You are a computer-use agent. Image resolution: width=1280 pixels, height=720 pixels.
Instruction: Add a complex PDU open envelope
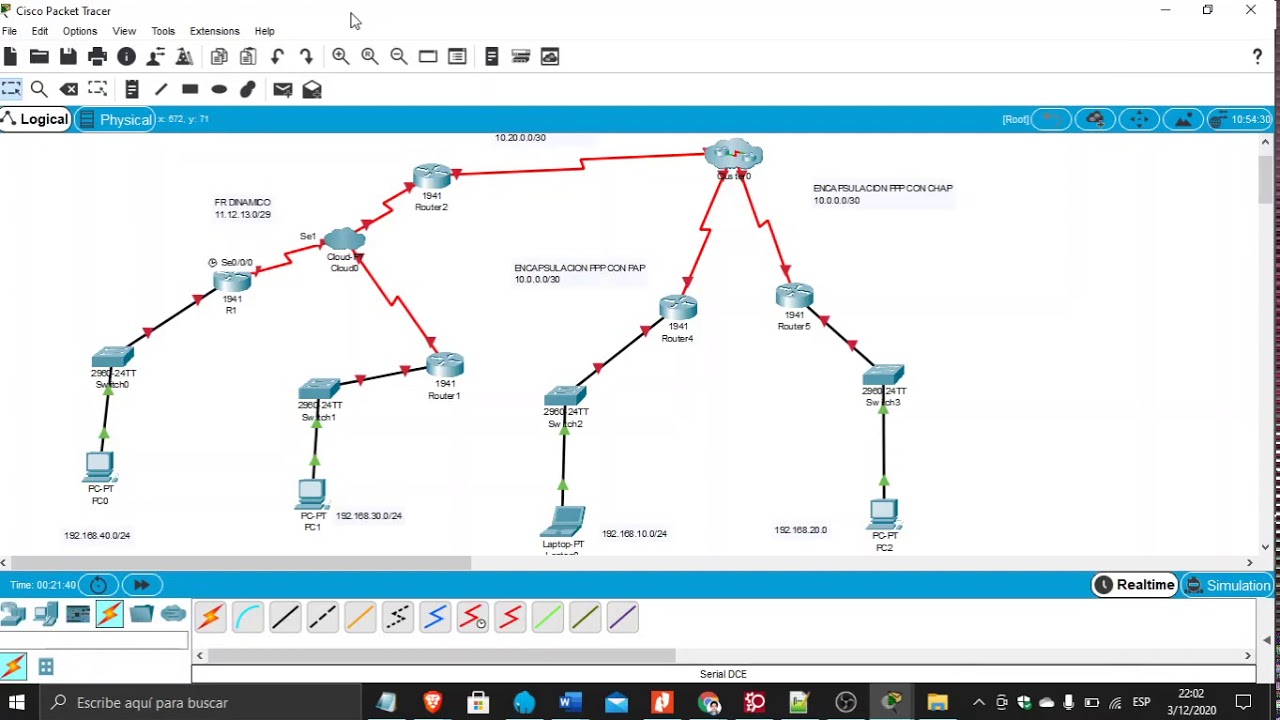tap(312, 89)
